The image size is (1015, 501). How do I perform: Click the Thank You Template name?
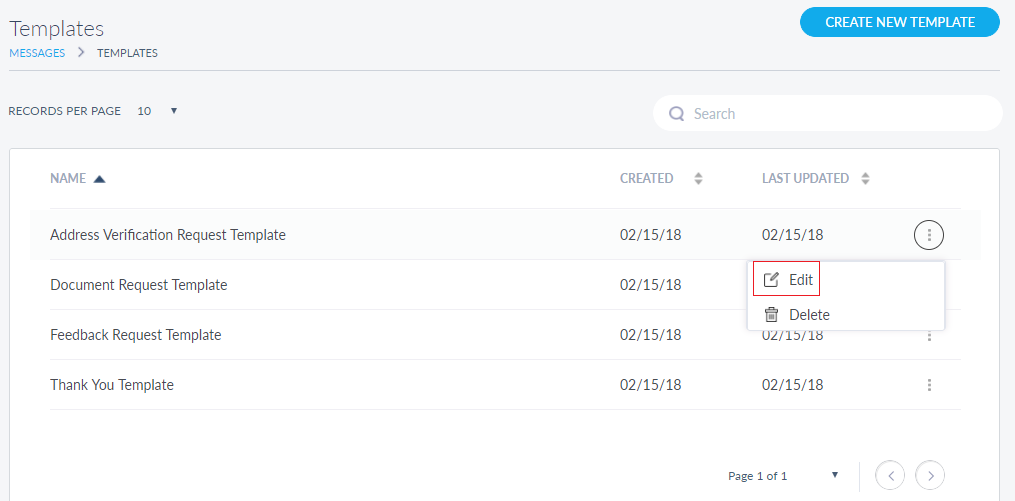[112, 385]
